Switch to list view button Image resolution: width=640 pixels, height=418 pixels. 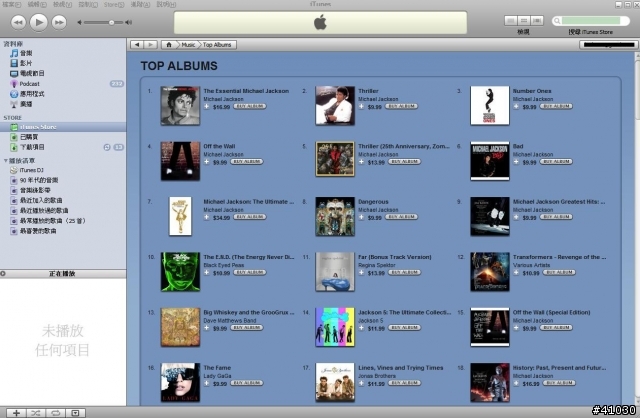511,20
